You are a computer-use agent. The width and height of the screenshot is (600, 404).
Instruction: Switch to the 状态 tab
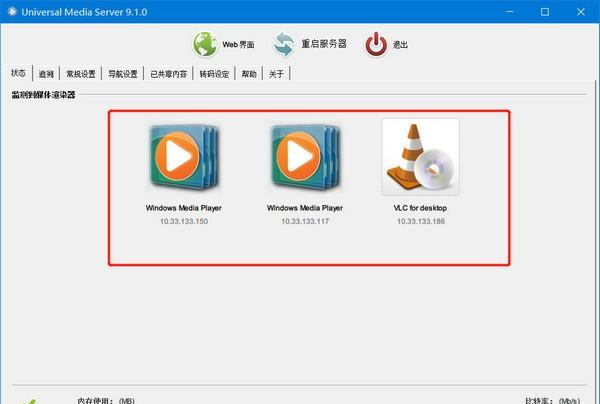point(18,73)
